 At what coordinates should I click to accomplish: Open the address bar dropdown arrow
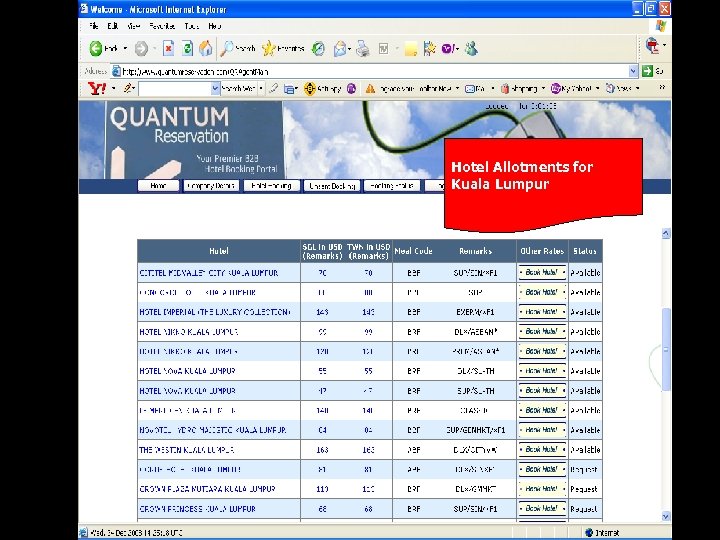click(x=633, y=71)
